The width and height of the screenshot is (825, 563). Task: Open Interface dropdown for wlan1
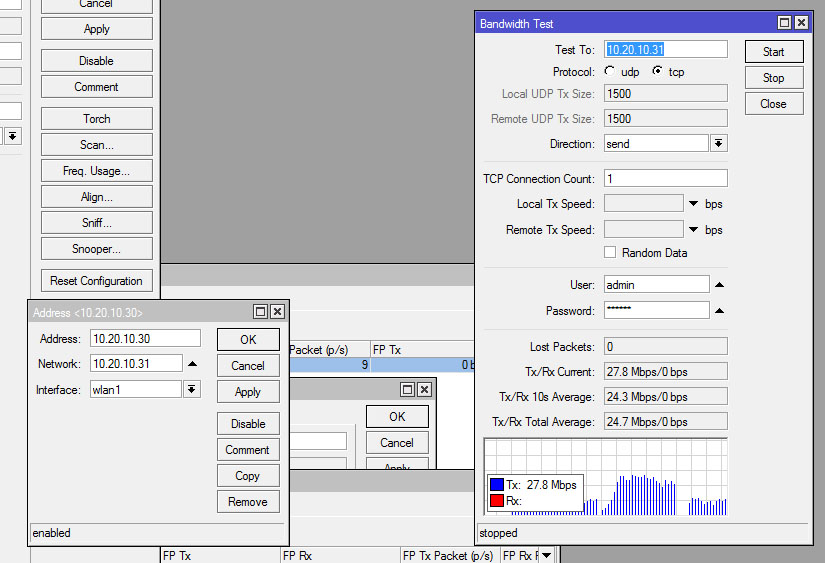point(192,389)
